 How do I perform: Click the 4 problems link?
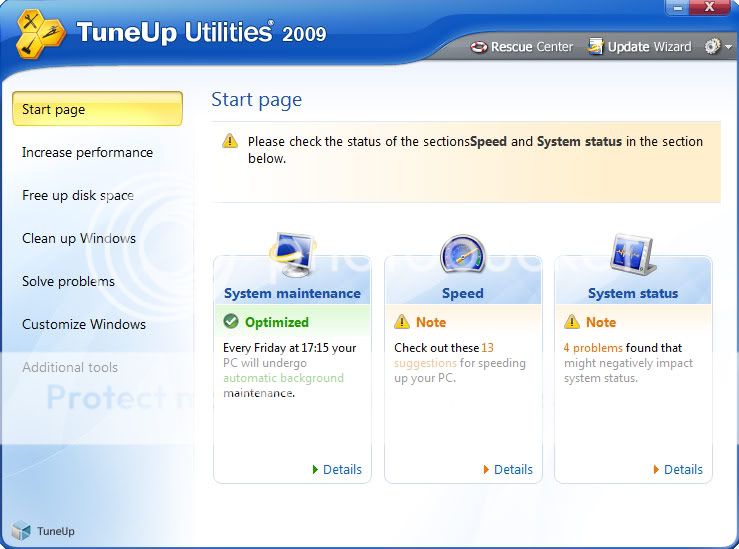pos(593,348)
